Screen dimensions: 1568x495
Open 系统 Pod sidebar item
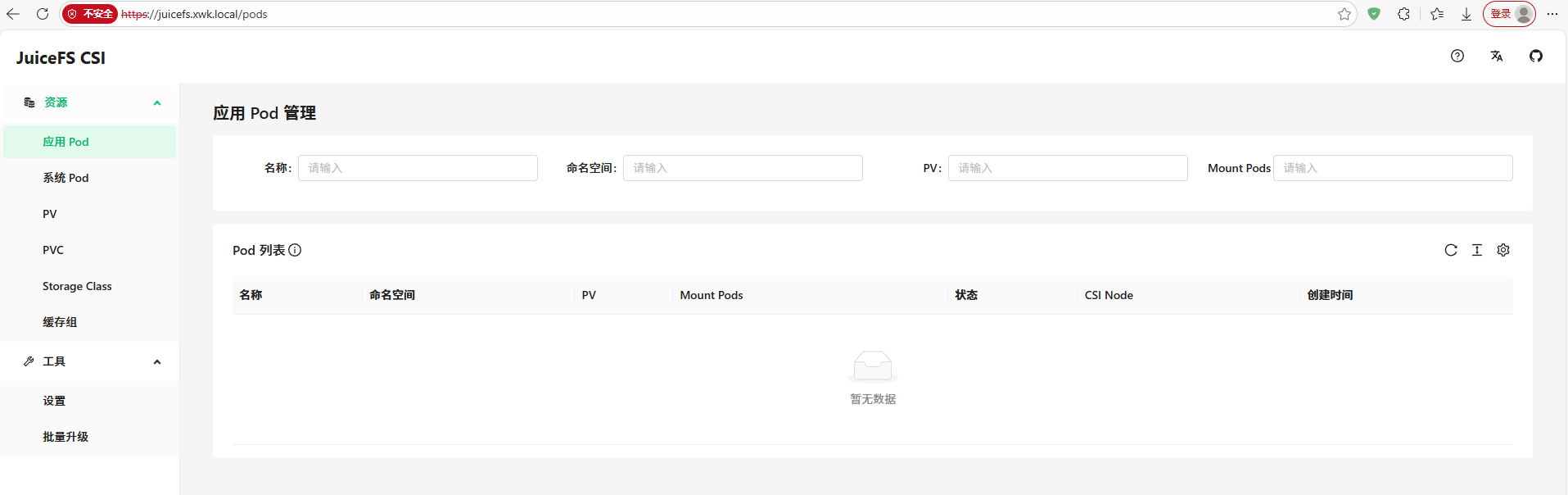(x=89, y=178)
